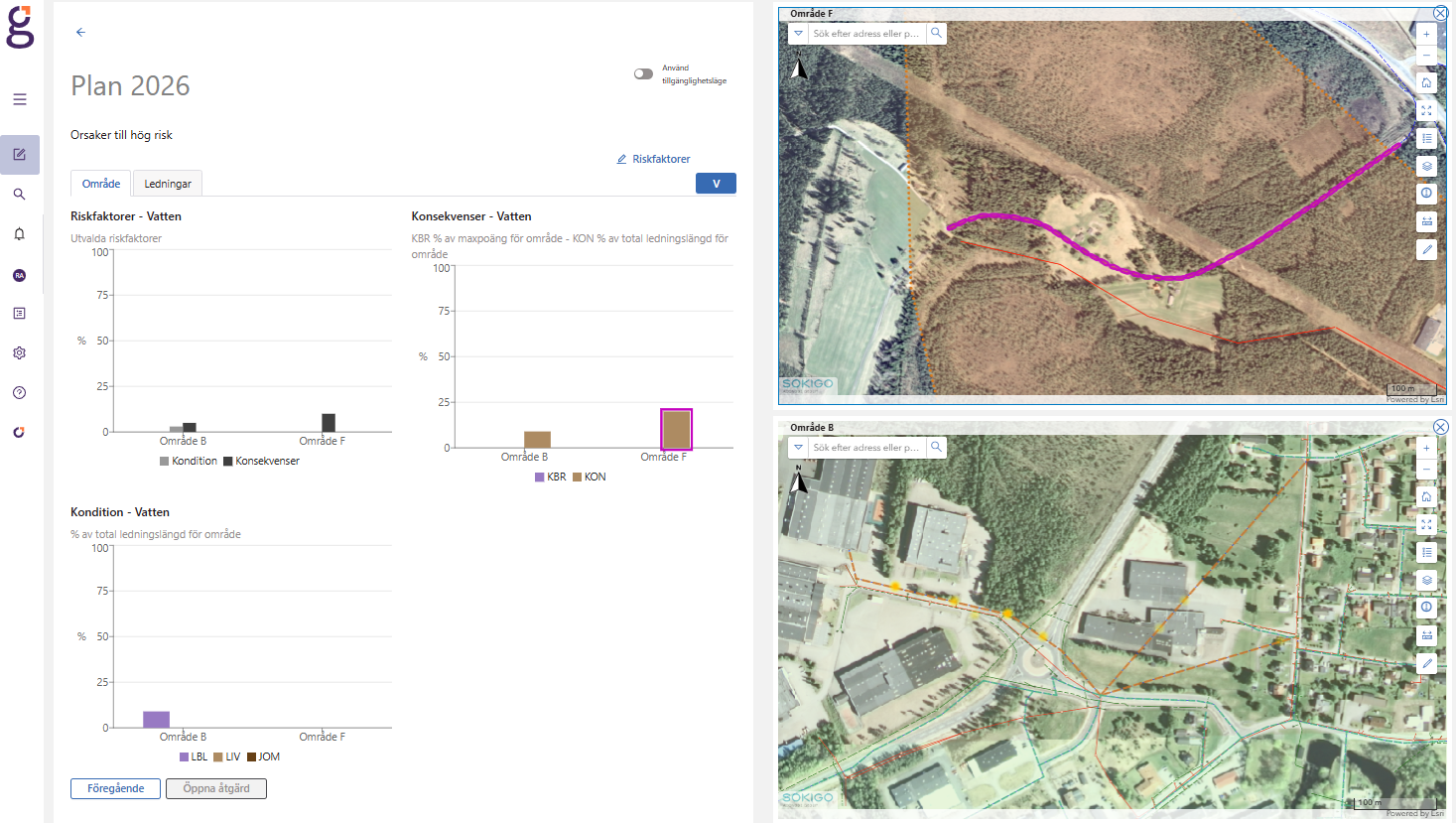Open the layers panel in Område F map

[x=1426, y=166]
